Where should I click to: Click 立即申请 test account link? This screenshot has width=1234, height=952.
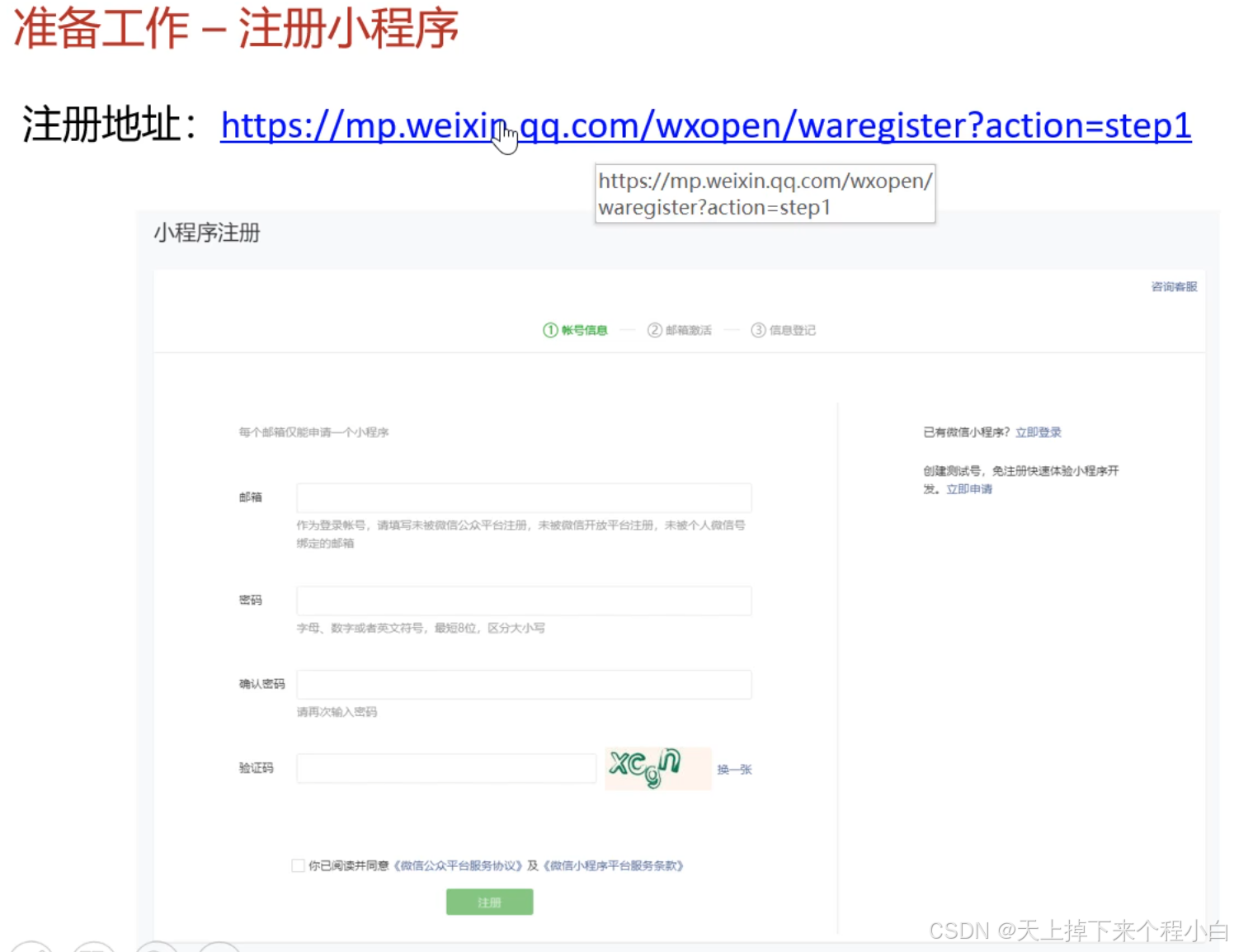(x=968, y=489)
